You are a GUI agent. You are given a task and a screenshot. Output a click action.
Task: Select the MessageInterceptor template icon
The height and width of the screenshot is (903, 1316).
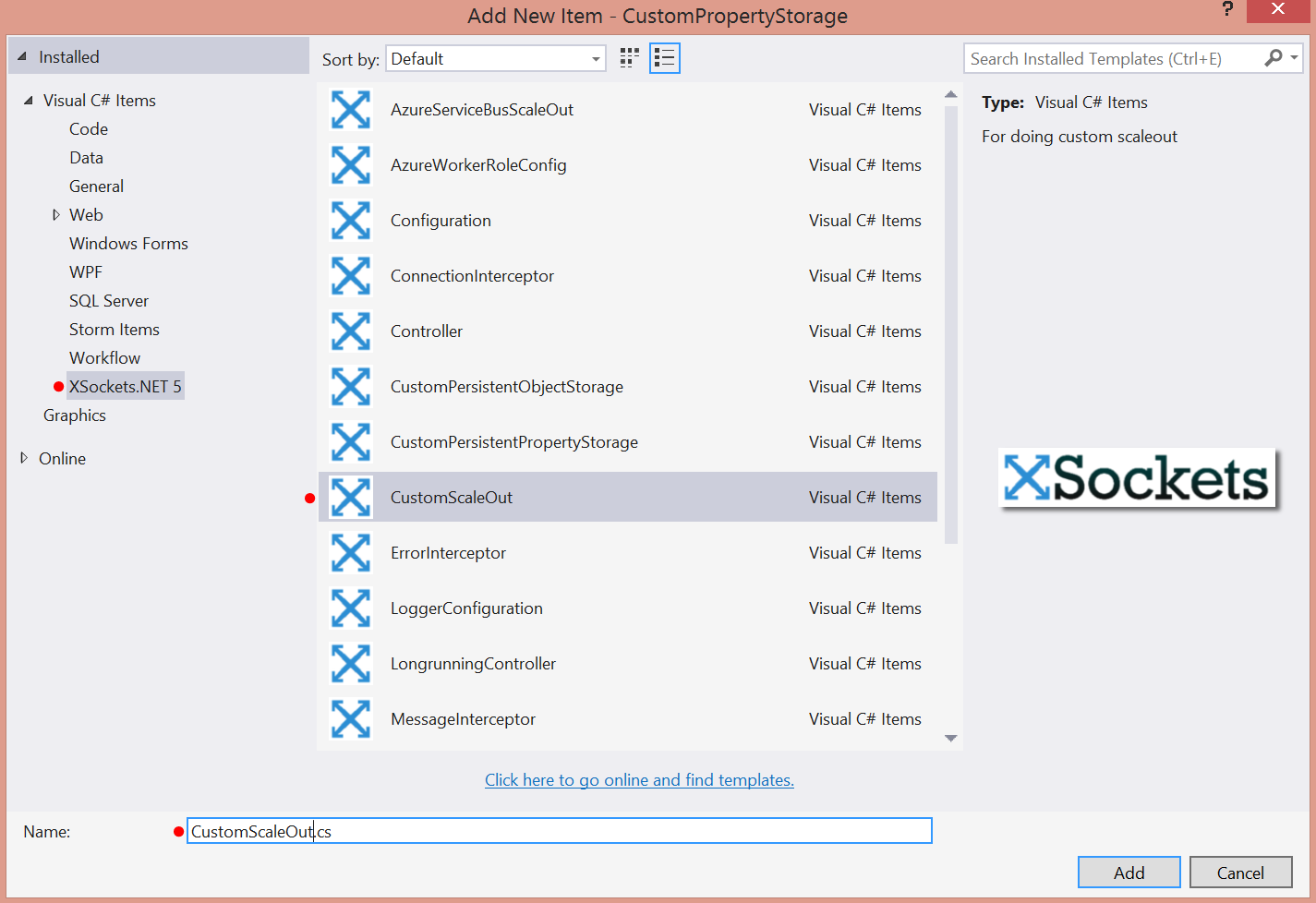click(351, 719)
